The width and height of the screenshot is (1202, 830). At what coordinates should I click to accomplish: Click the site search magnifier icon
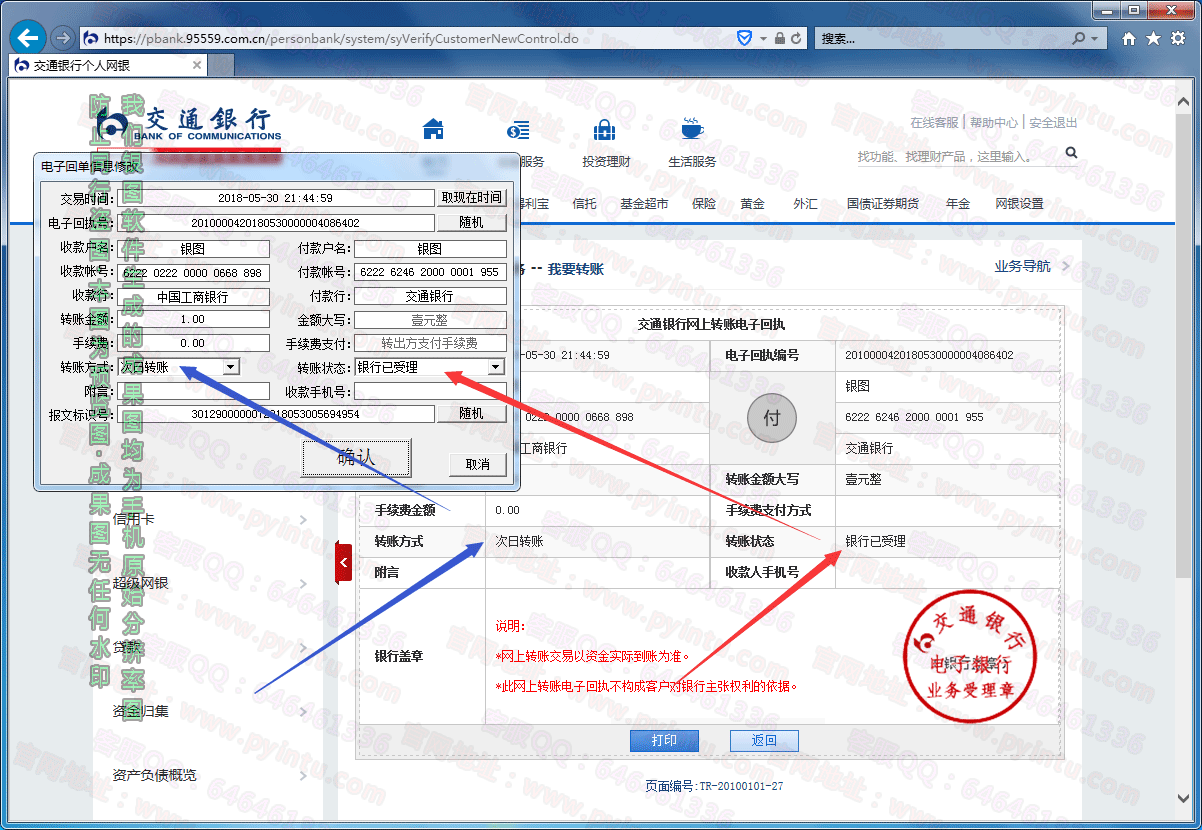coord(1072,153)
